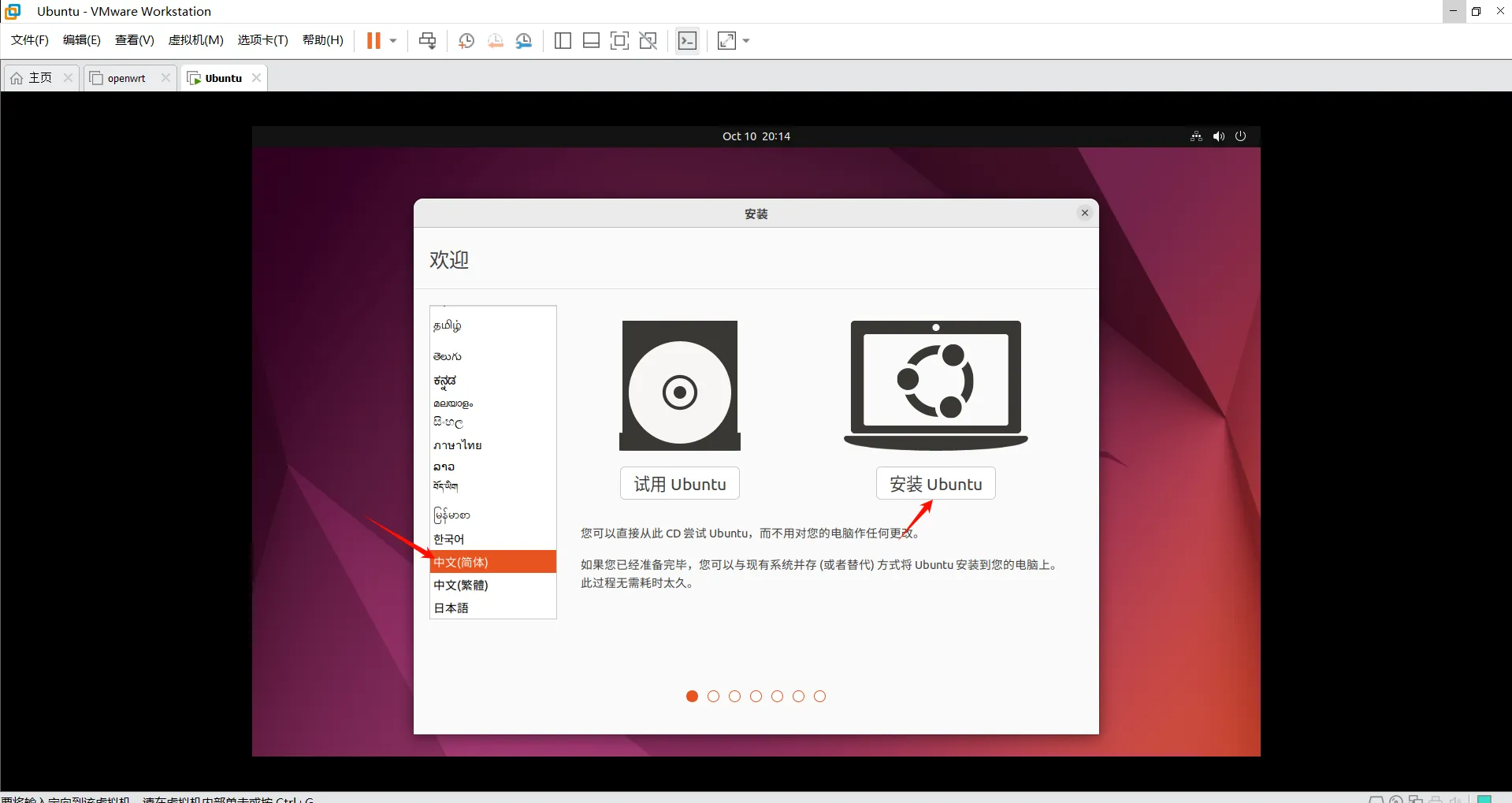The height and width of the screenshot is (803, 1512).
Task: Take a snapshot of the virtual machine
Action: click(465, 40)
